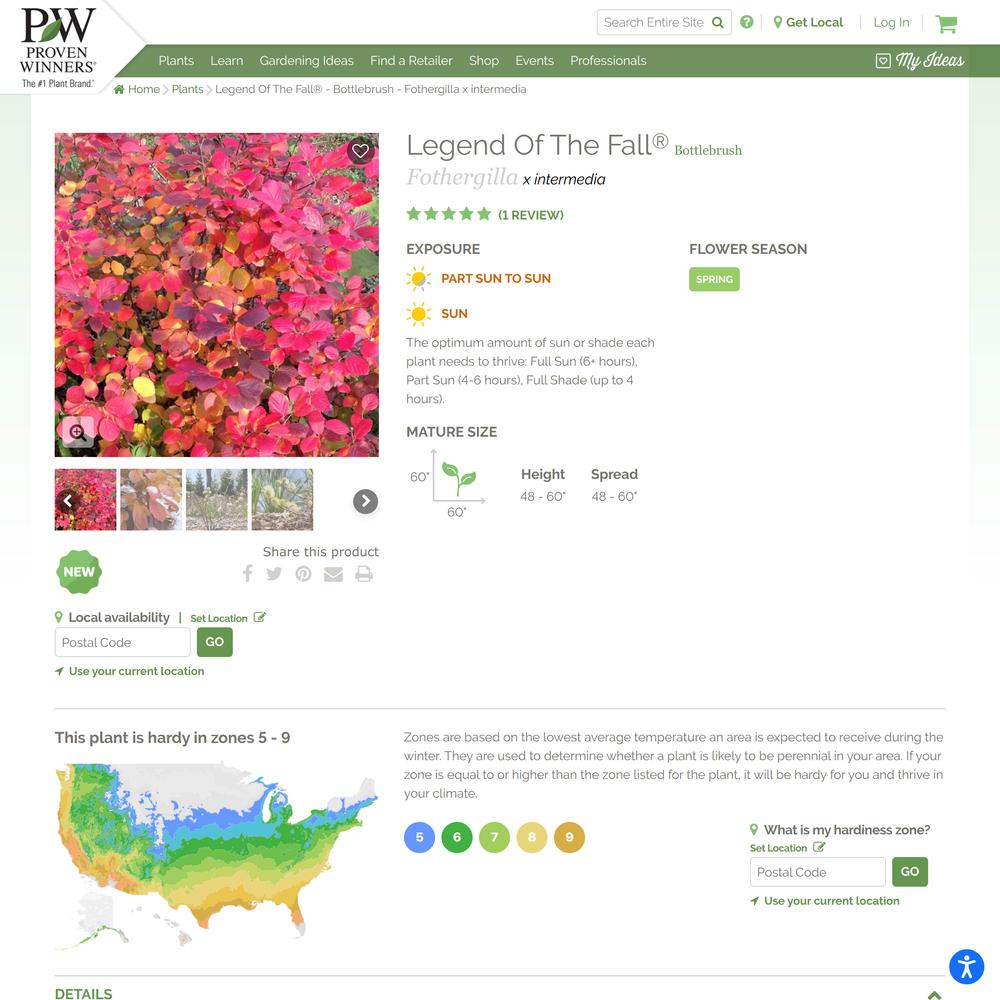Screen dimensions: 1000x1000
Task: Email this product via envelope icon
Action: click(x=334, y=575)
